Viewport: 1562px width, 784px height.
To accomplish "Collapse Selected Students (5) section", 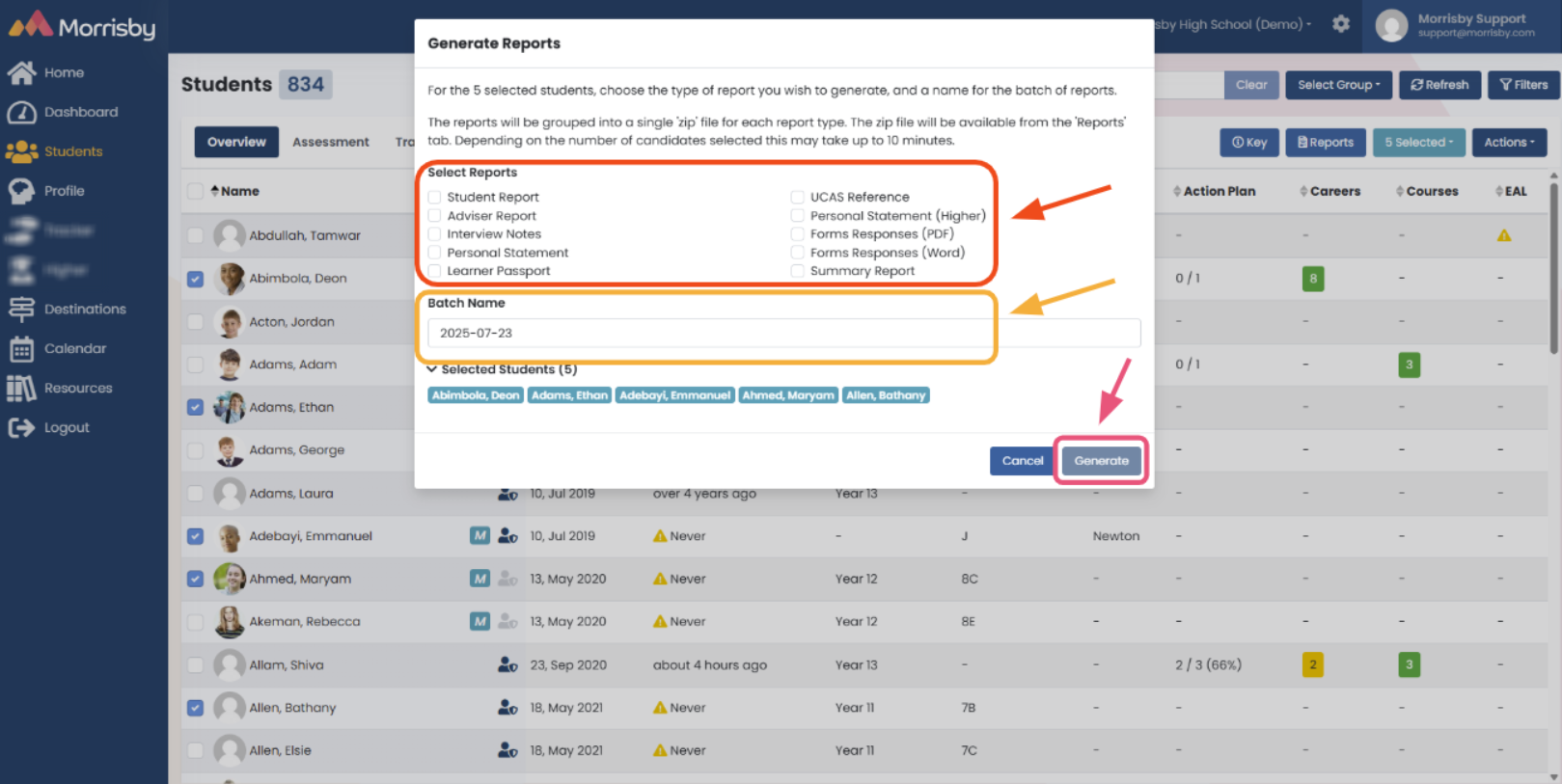I will point(502,369).
